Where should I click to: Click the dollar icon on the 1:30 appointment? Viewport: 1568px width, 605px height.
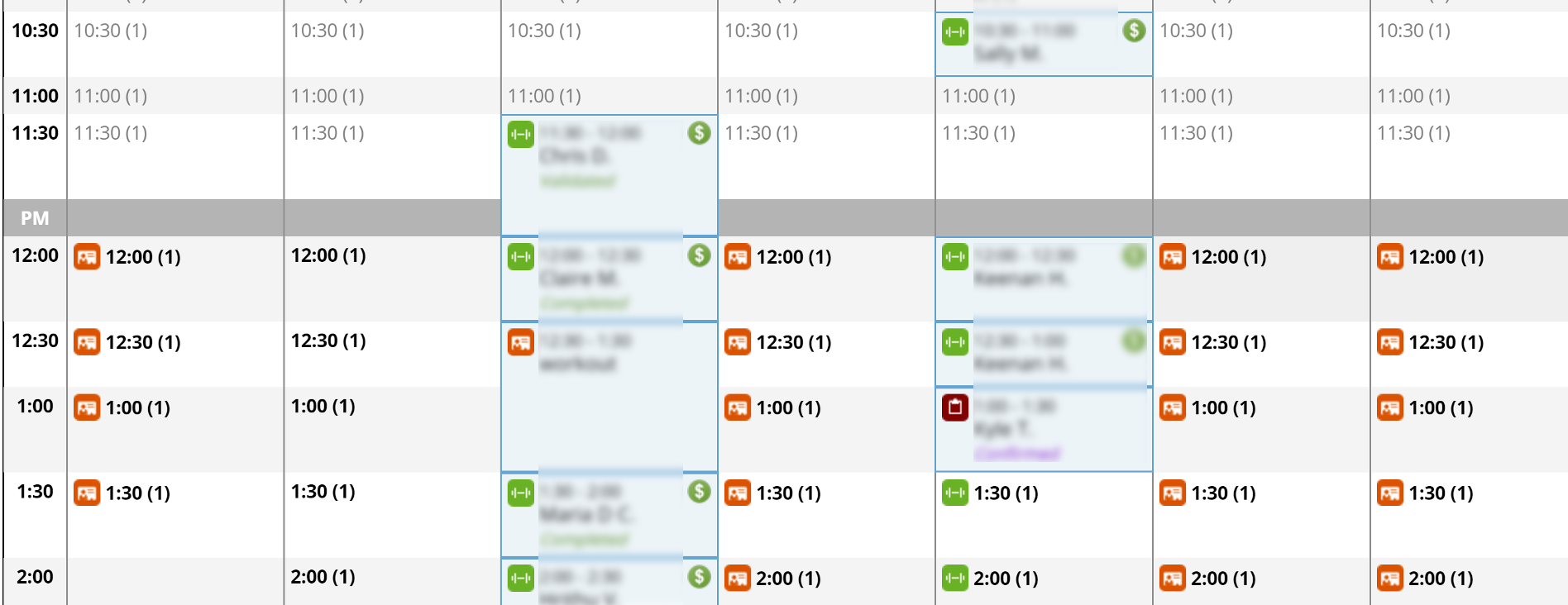coord(699,492)
